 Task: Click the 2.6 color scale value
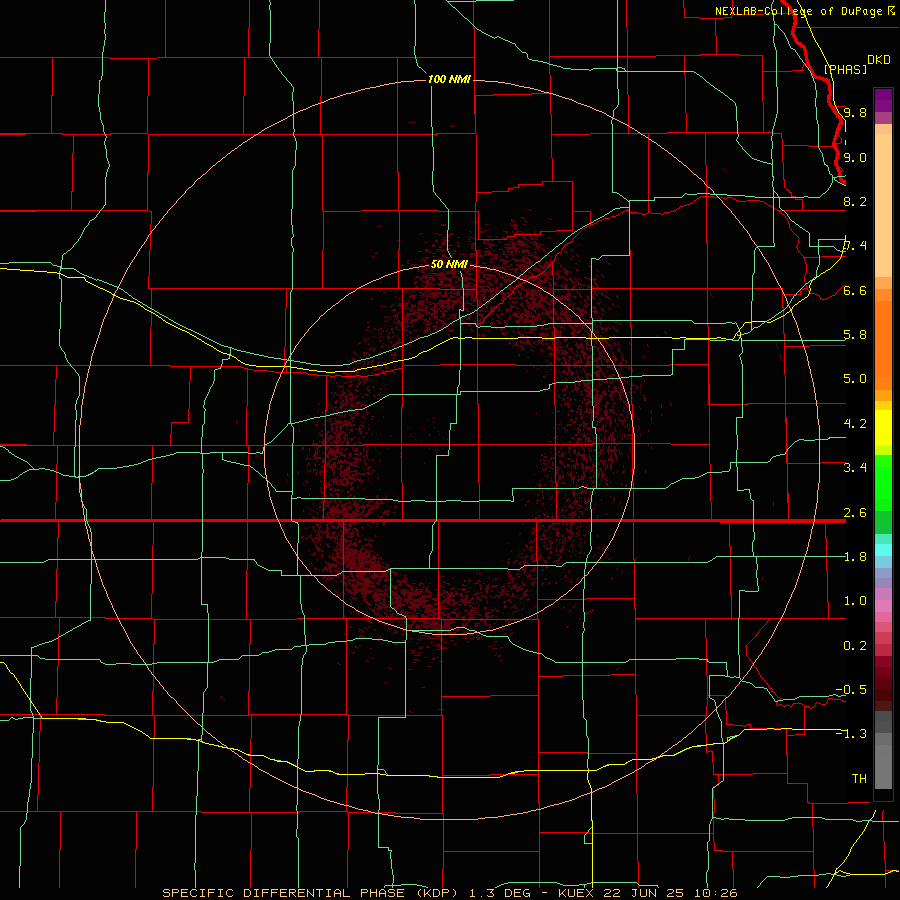click(855, 513)
